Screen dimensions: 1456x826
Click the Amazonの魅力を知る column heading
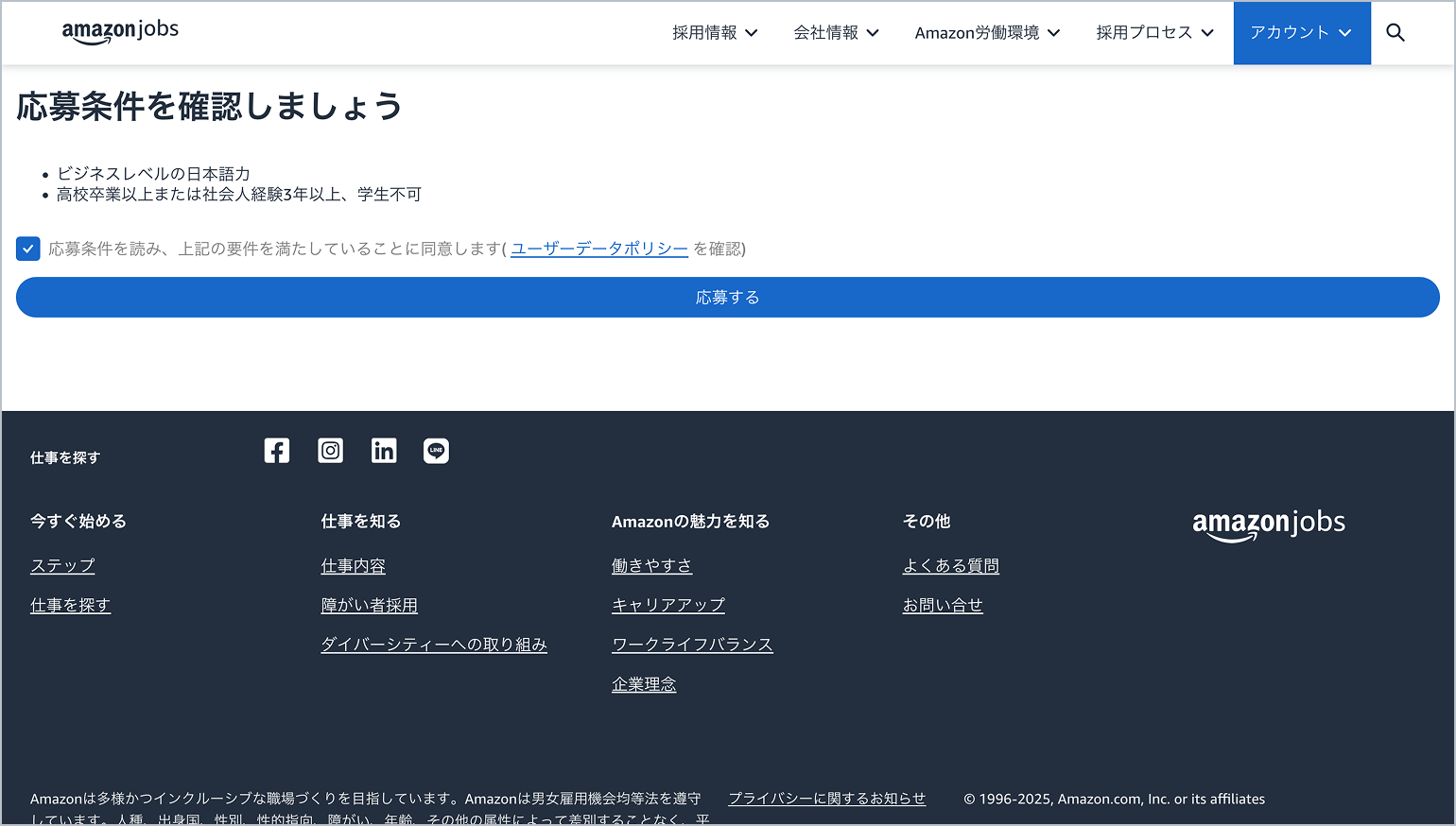click(x=691, y=522)
